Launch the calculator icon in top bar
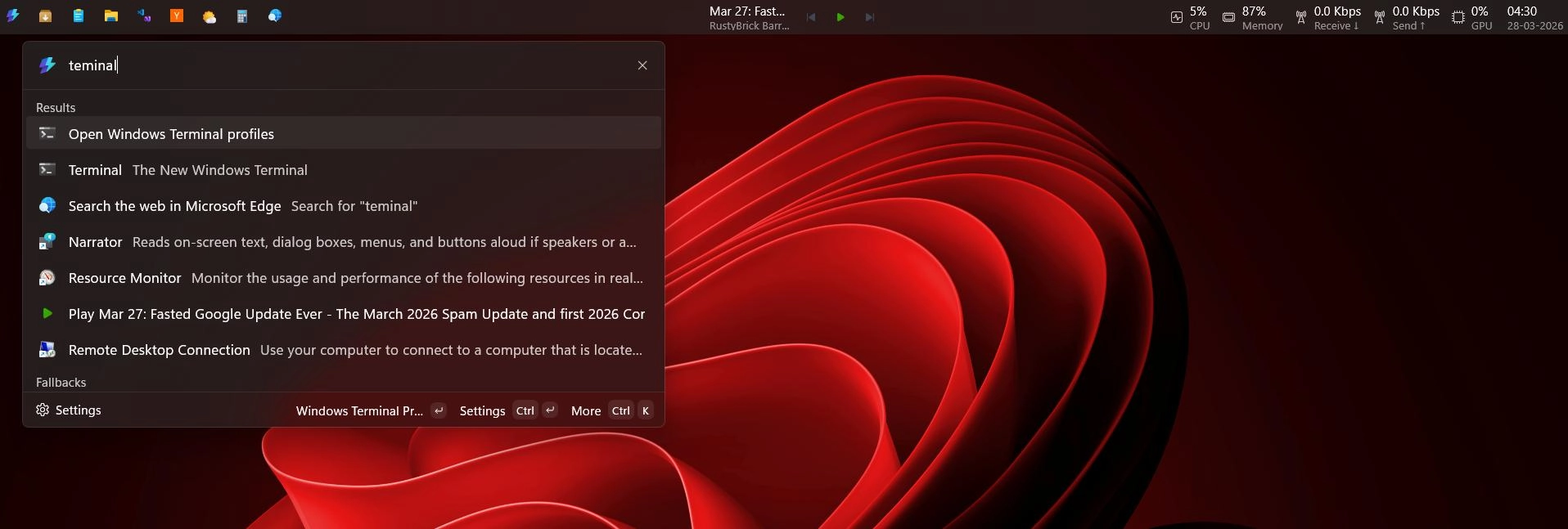The width and height of the screenshot is (1568, 529). pyautogui.click(x=242, y=16)
